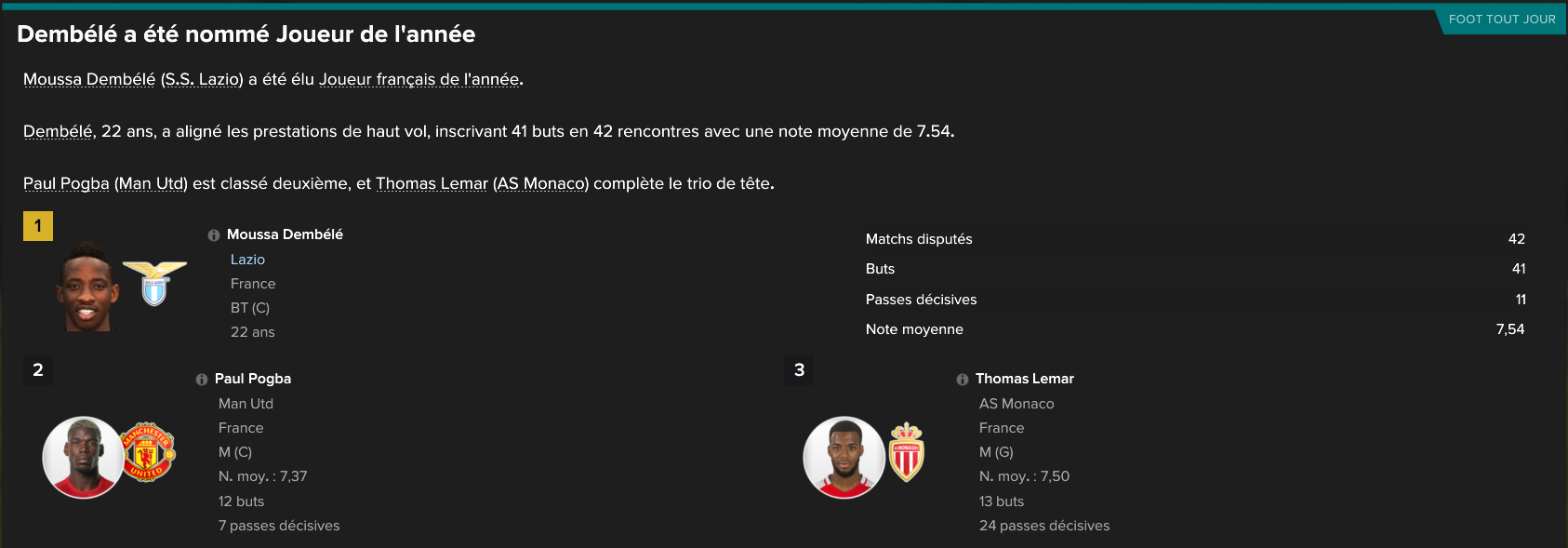Click the info icon beside Thomas Lemar

click(963, 380)
